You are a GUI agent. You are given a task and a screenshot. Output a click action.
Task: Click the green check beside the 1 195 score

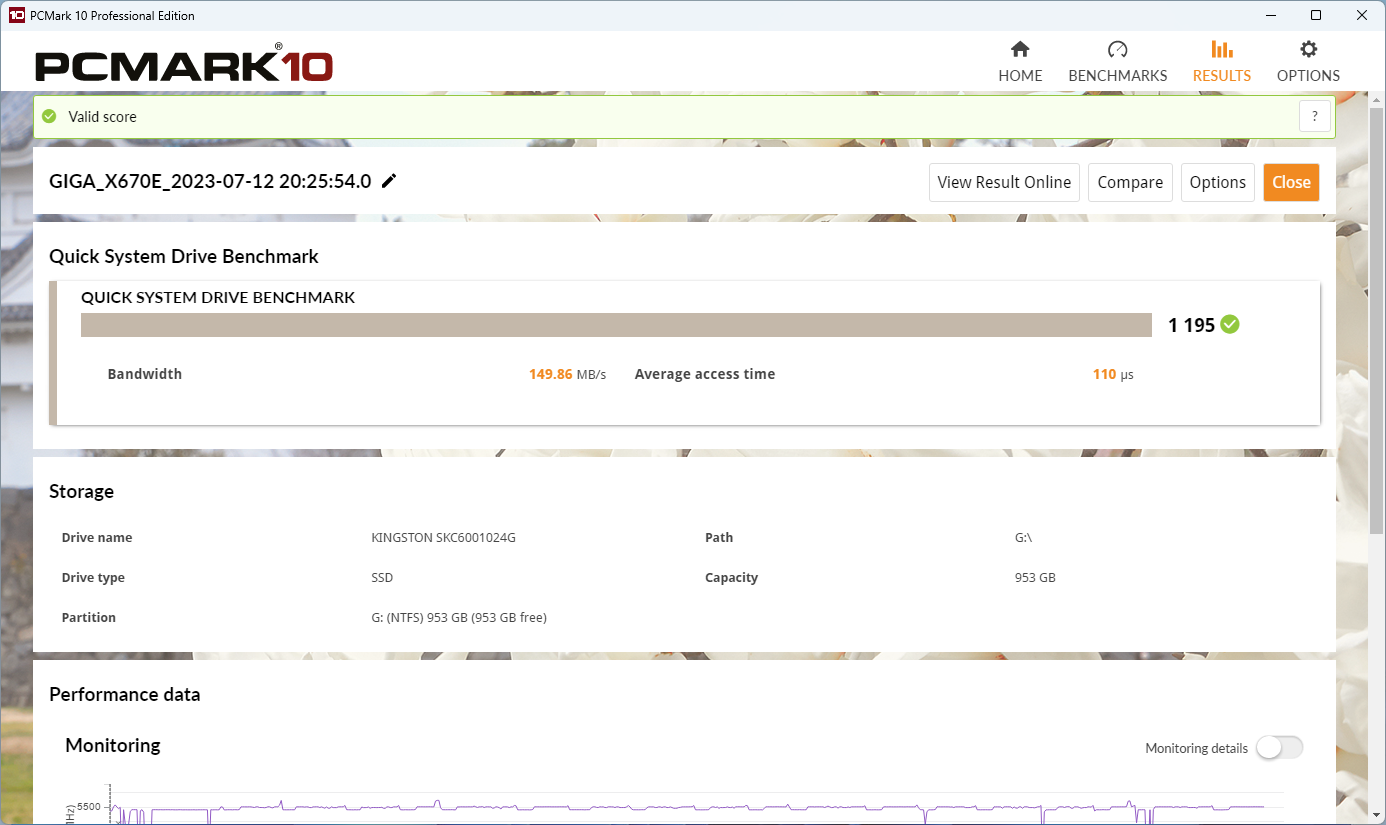coord(1230,324)
